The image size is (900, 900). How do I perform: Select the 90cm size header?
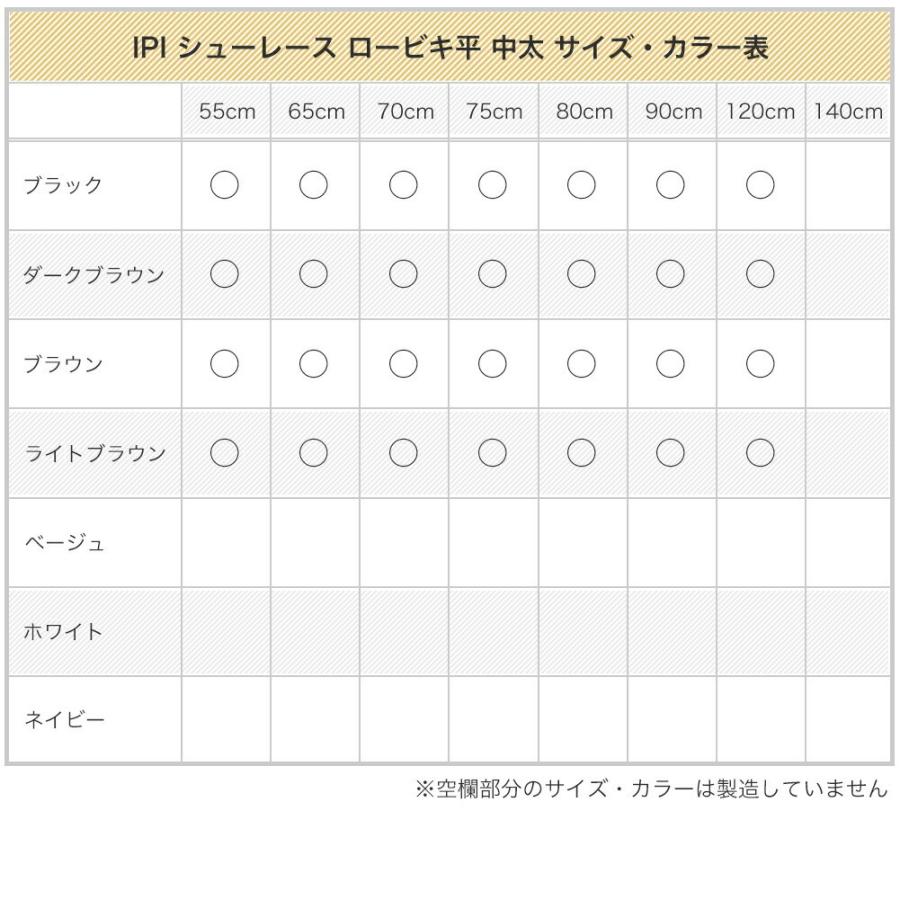pyautogui.click(x=673, y=111)
